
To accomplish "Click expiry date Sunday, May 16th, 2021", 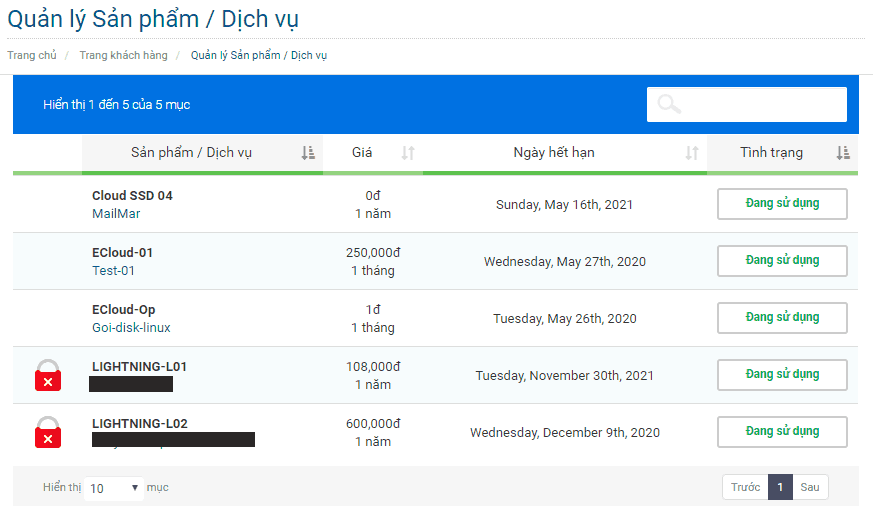I will [565, 205].
